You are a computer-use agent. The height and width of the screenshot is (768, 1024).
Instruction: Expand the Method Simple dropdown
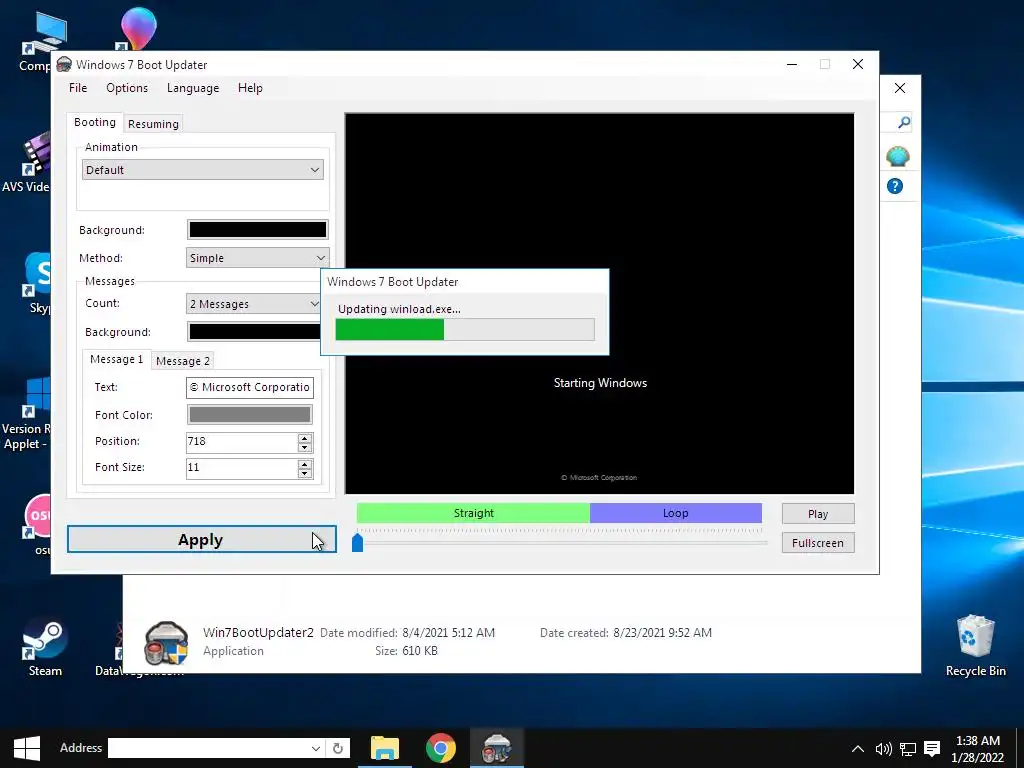pyautogui.click(x=257, y=258)
